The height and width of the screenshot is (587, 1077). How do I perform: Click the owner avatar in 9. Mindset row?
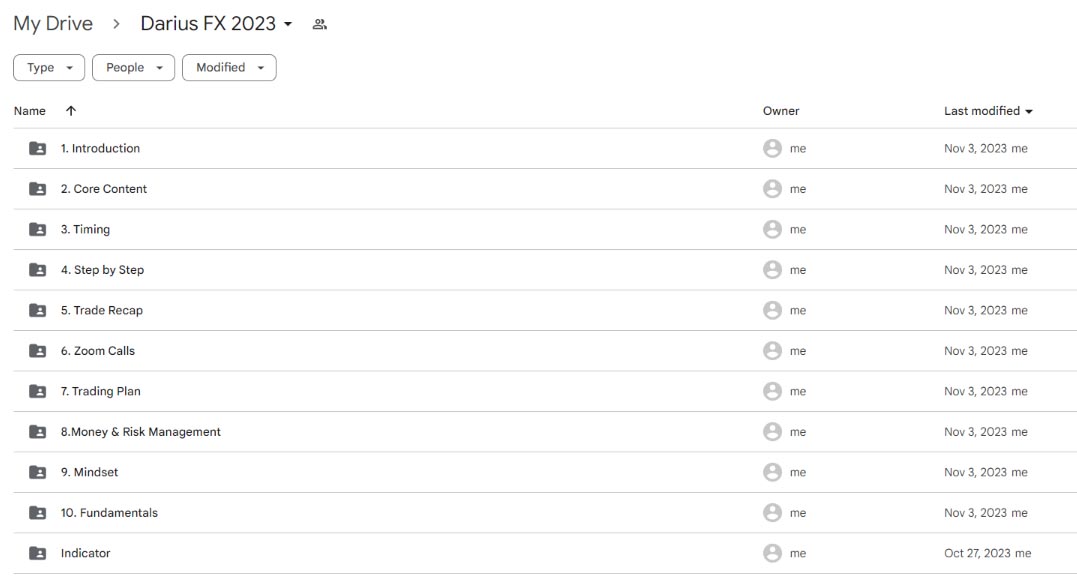(x=772, y=472)
